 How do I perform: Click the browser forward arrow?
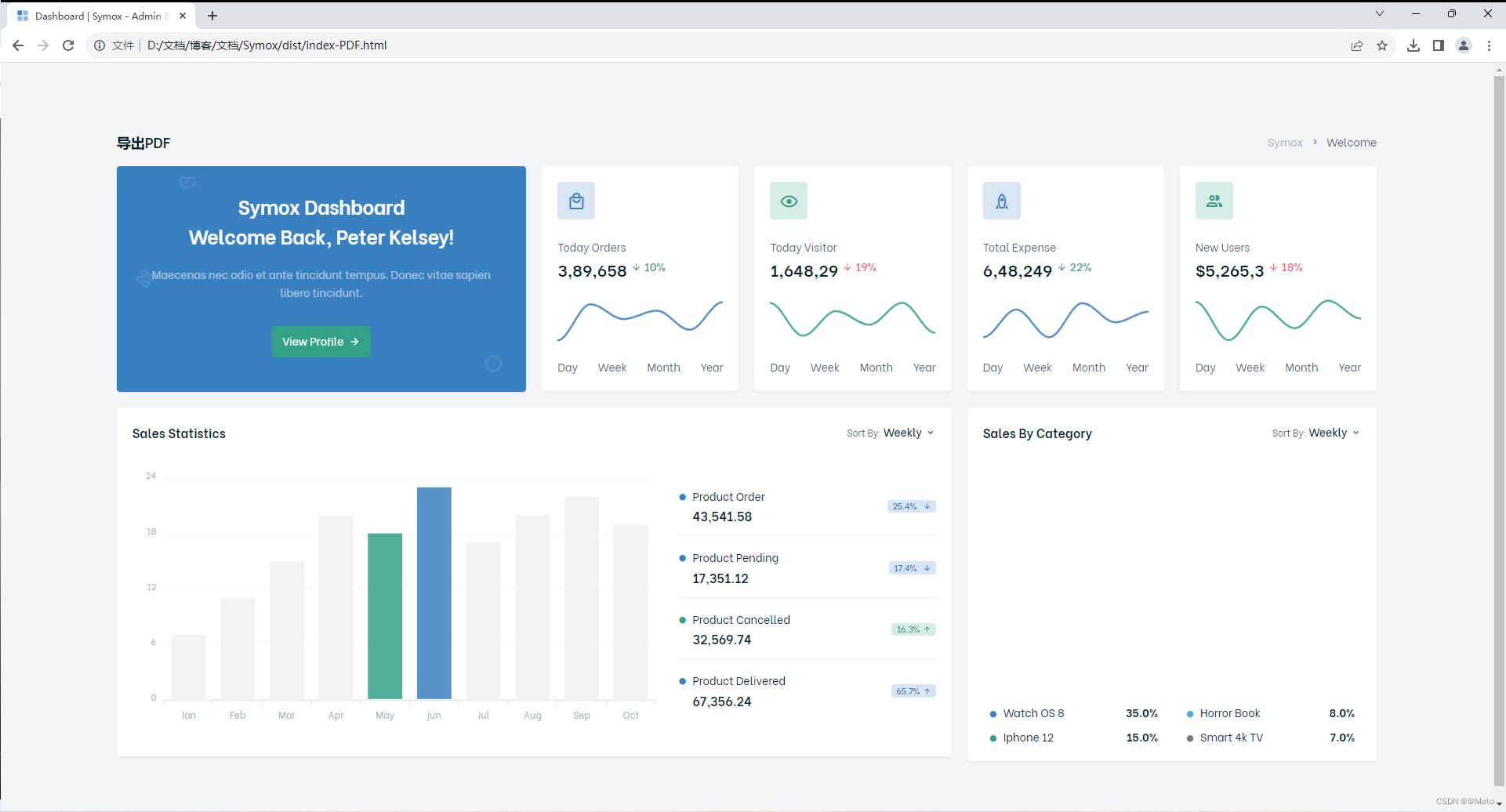pos(43,45)
